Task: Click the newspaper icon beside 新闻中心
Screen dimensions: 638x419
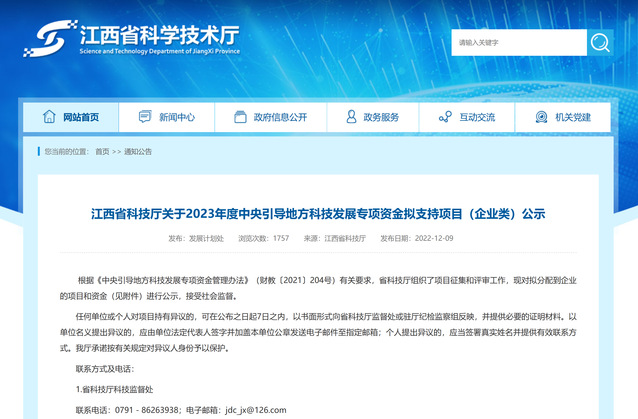Action: click(x=144, y=117)
